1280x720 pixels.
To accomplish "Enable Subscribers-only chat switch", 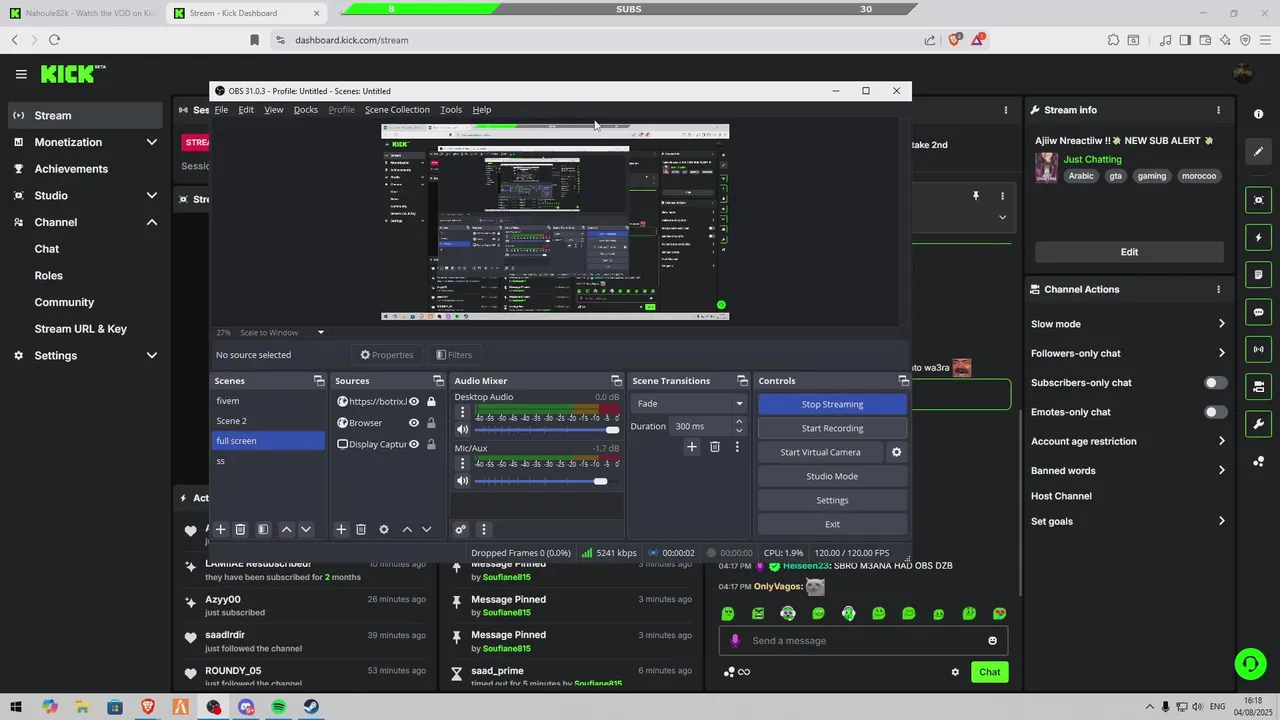I will (x=1216, y=383).
